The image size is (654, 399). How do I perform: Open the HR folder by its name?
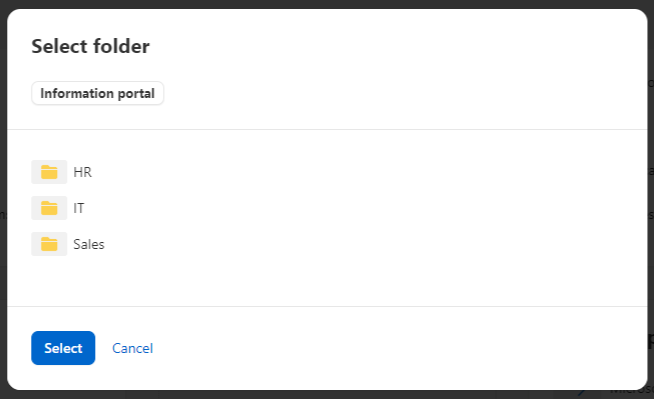point(82,172)
